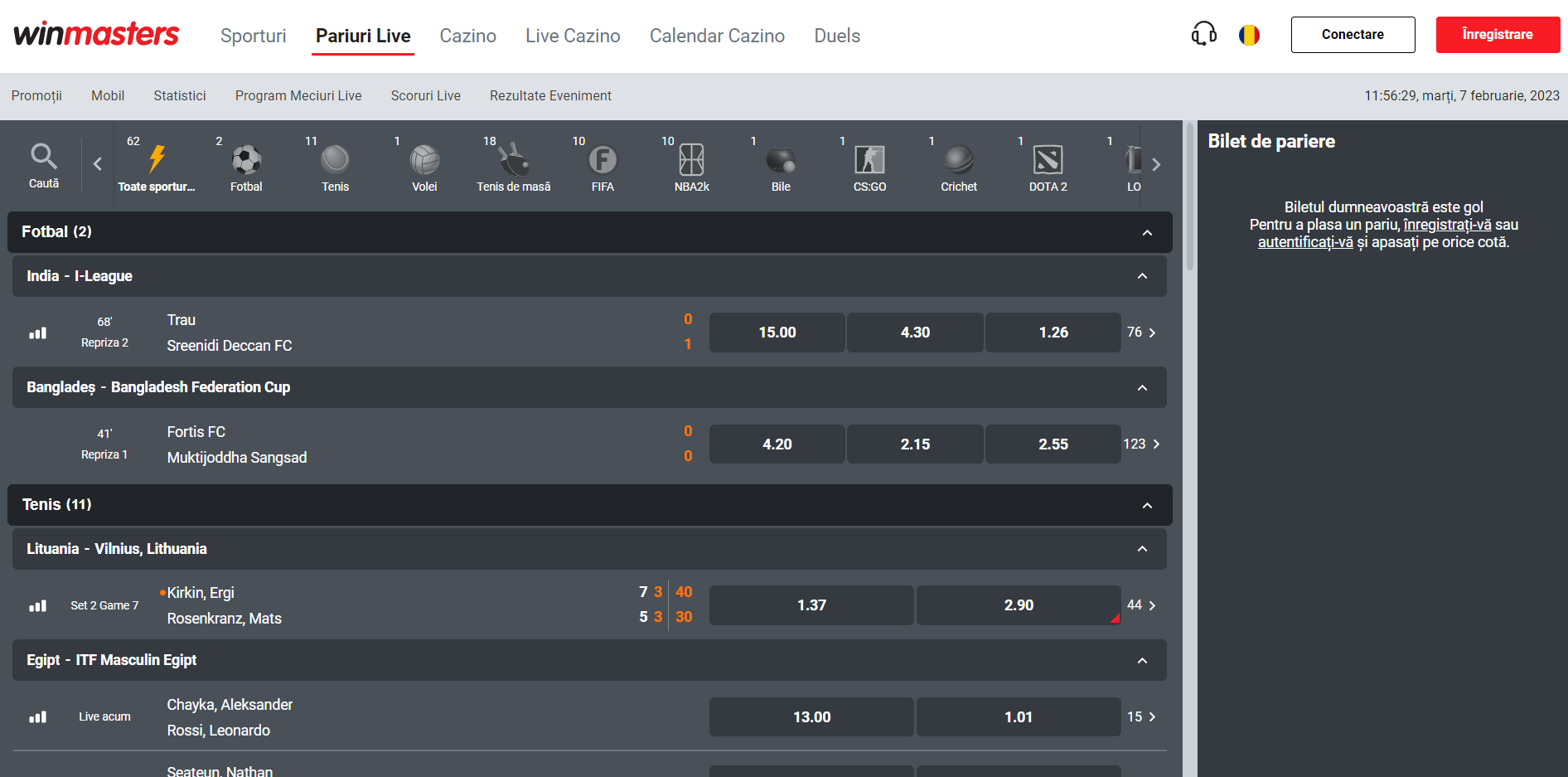Open stats icon for Chayka vs Rossi

(38, 716)
